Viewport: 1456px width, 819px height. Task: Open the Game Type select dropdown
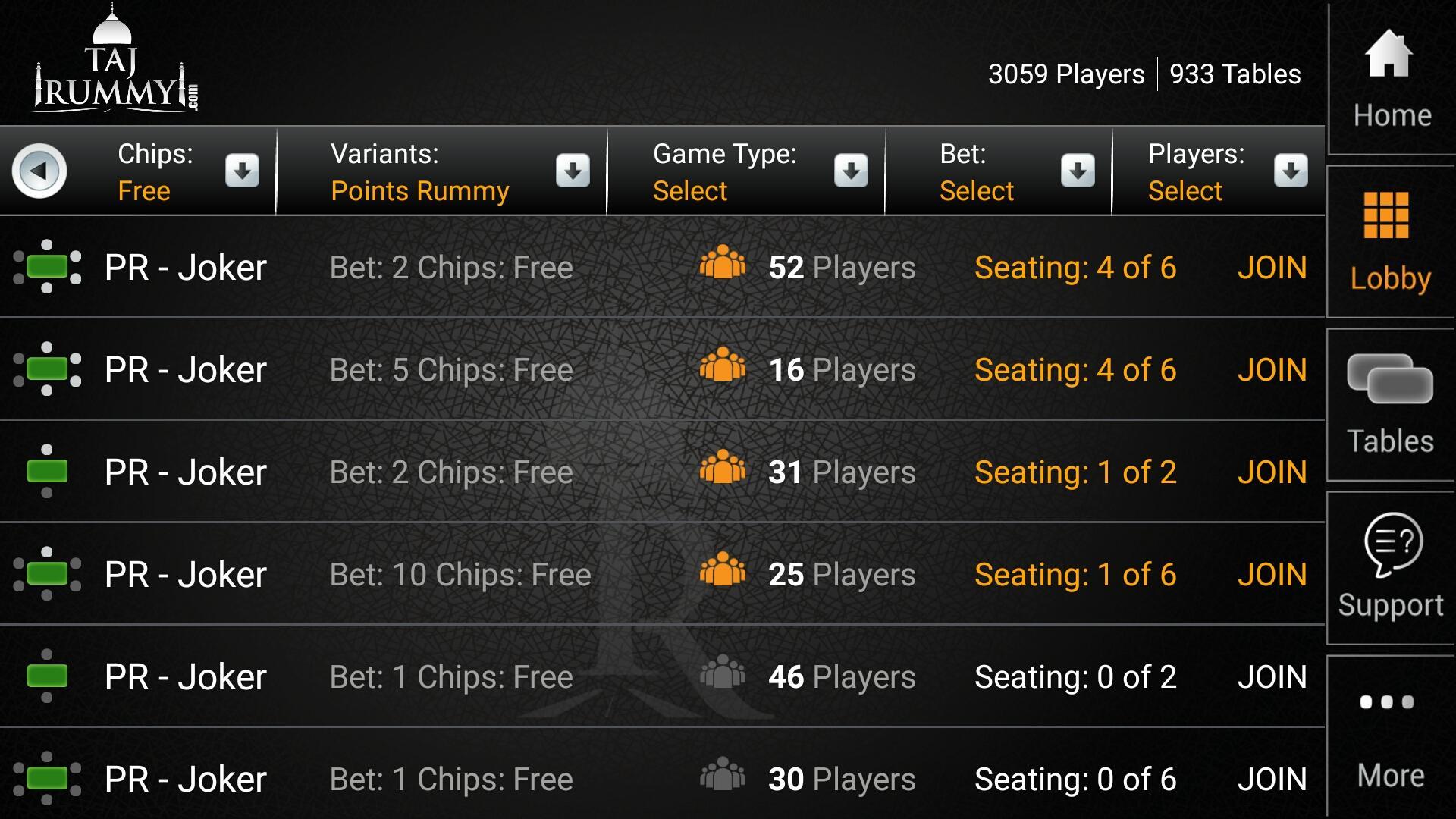tap(851, 171)
